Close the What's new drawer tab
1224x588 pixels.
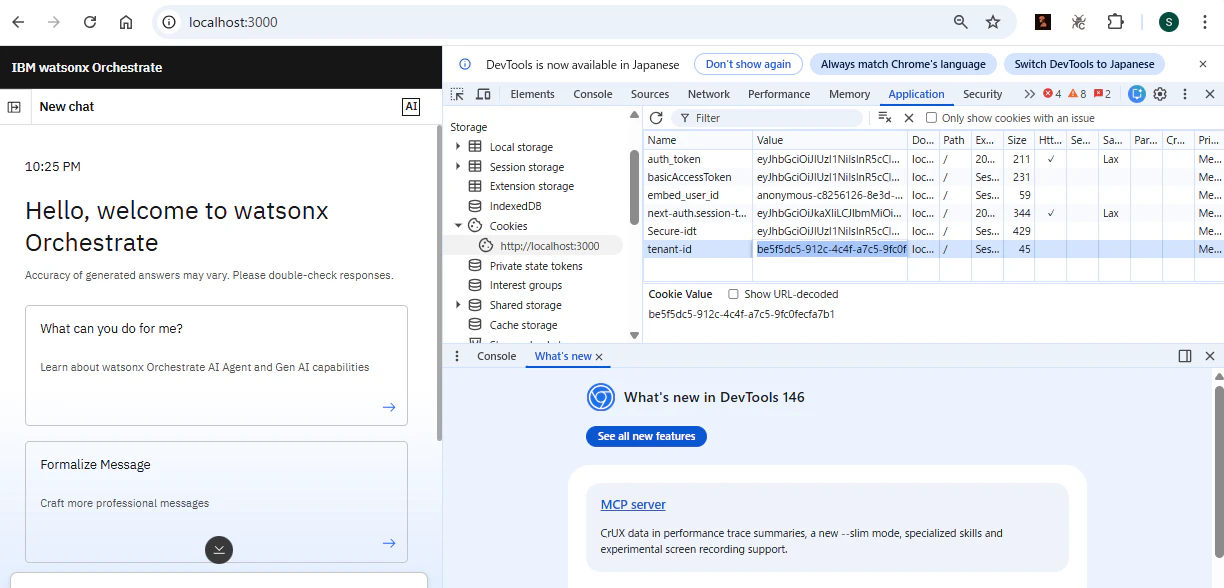599,357
